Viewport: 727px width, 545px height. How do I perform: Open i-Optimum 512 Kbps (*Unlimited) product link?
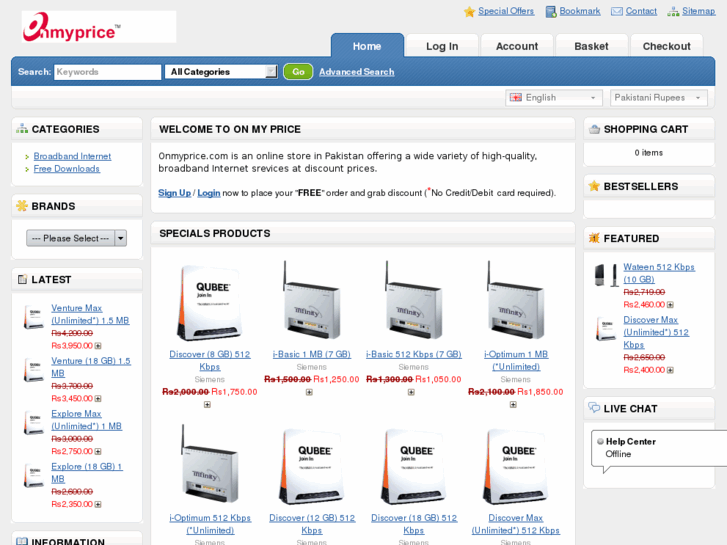pos(210,524)
